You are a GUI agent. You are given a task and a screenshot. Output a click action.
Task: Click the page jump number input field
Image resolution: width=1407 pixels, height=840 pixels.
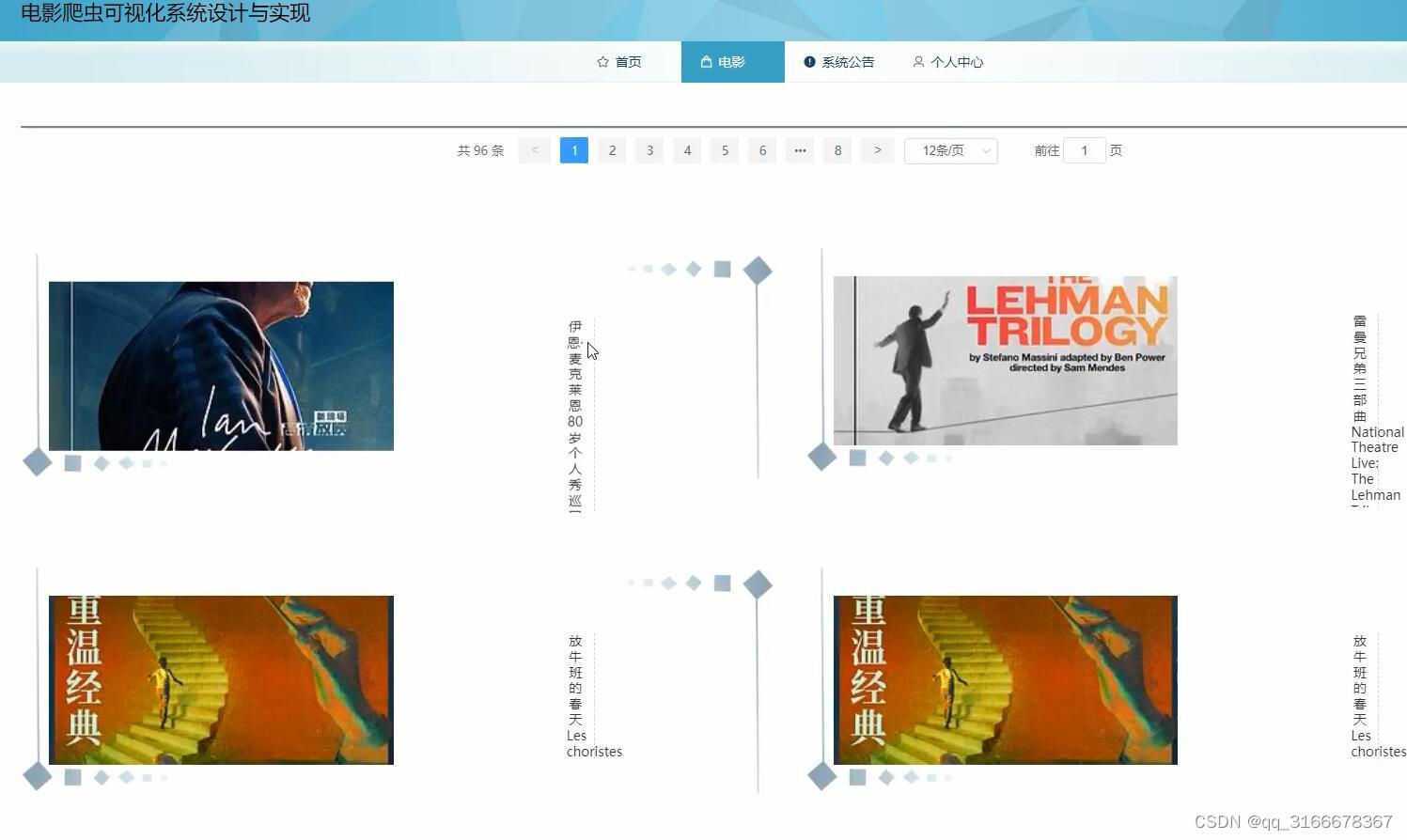[1085, 150]
